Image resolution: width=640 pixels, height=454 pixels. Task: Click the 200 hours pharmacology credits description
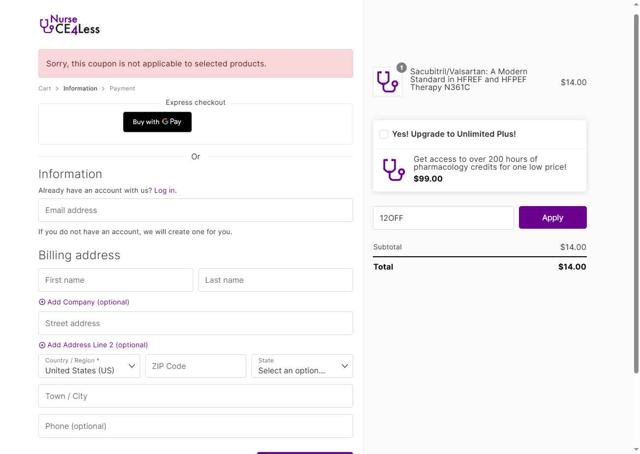[490, 163]
